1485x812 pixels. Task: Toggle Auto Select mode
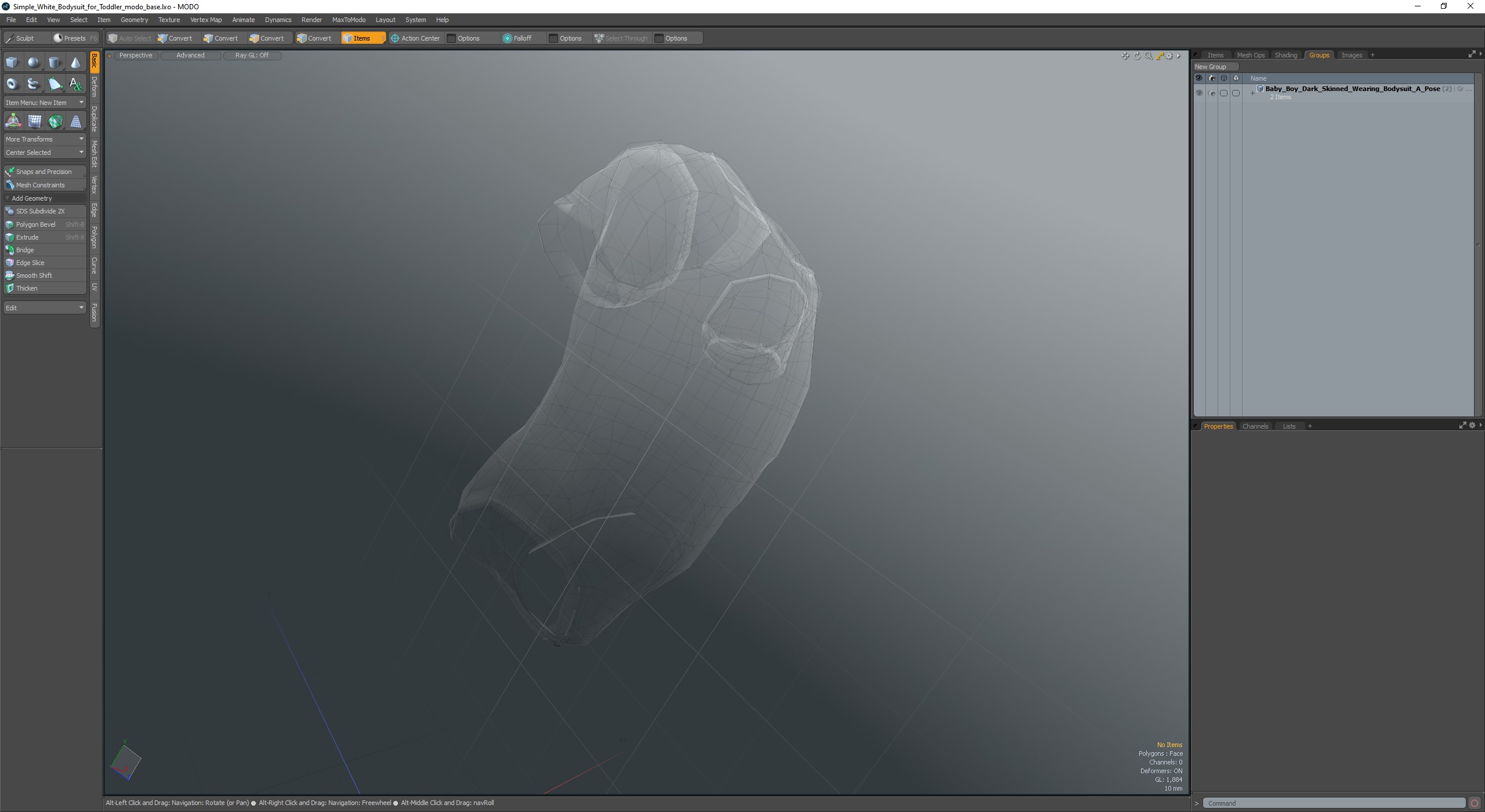click(x=130, y=38)
